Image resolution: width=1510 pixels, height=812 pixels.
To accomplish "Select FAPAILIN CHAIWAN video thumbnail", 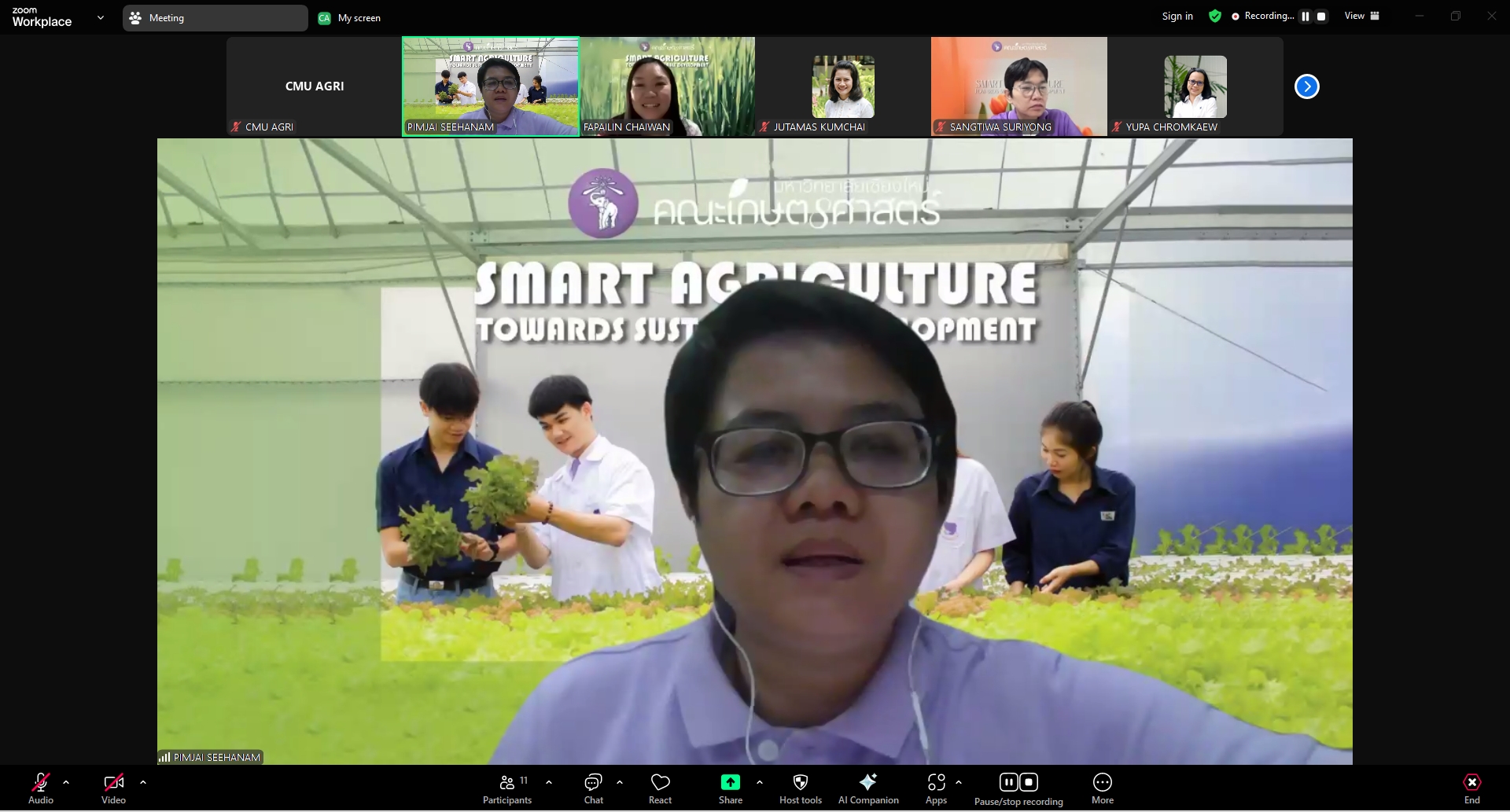I will (667, 86).
